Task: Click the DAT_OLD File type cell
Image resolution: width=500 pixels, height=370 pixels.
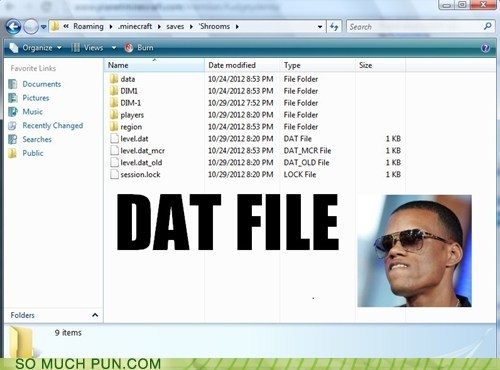Action: (306, 163)
